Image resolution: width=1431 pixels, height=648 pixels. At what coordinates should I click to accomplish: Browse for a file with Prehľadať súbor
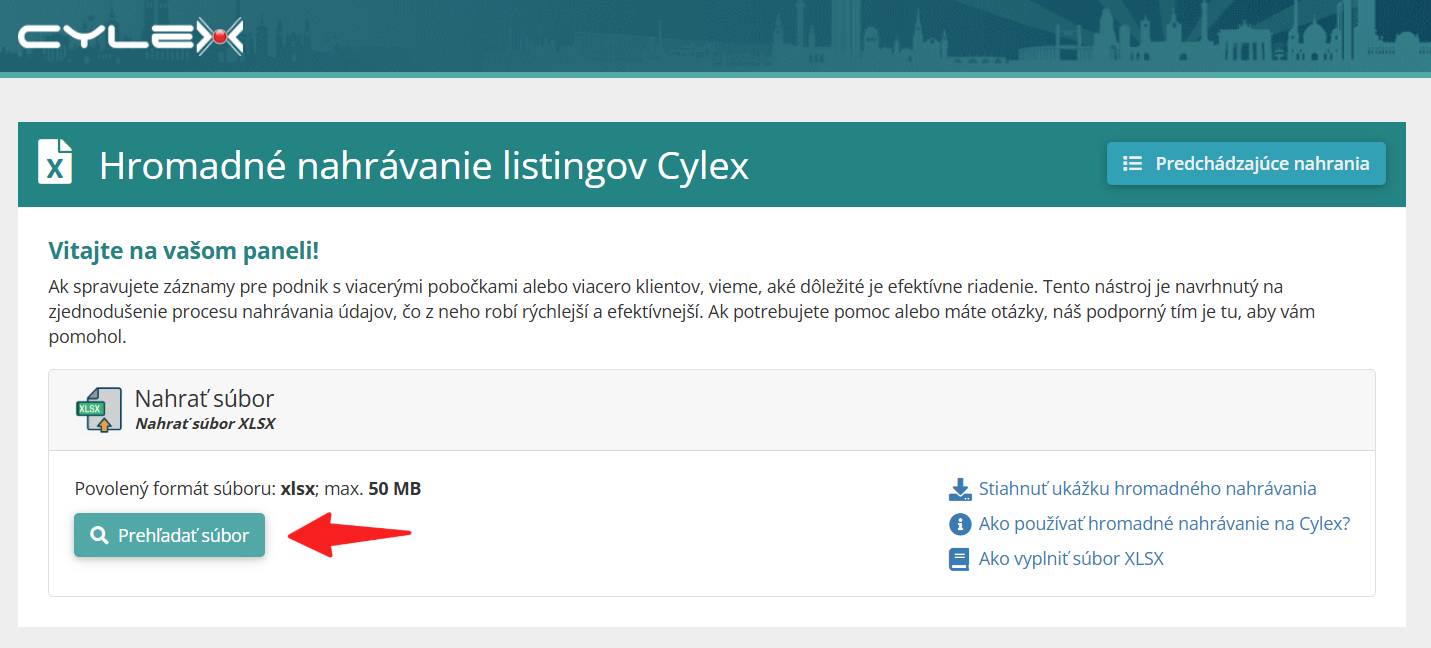click(x=169, y=535)
